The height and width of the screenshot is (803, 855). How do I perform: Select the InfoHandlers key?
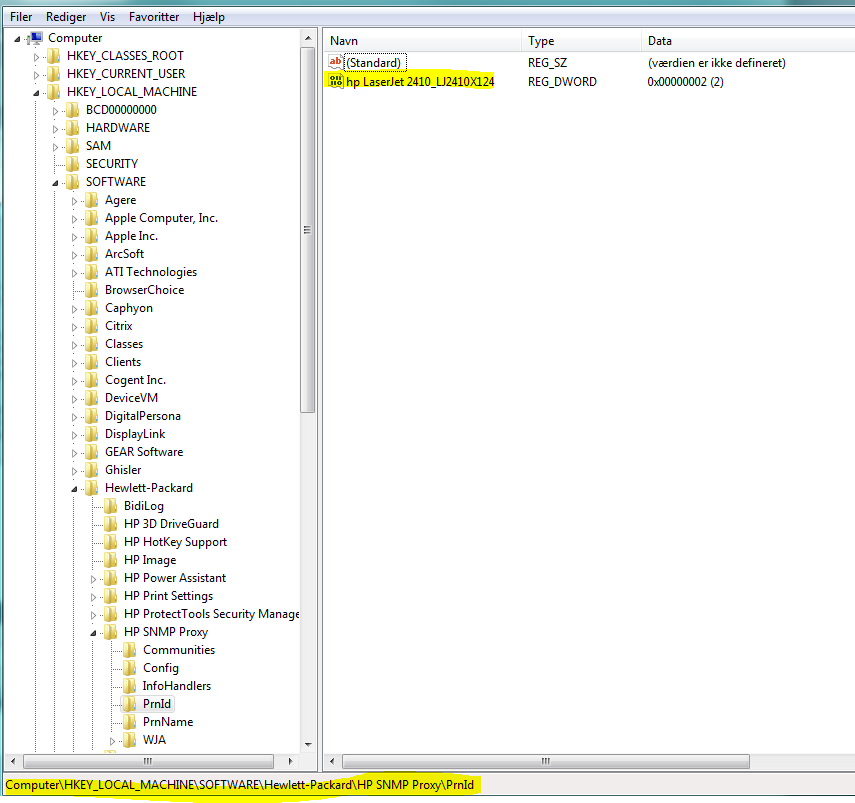[x=177, y=686]
